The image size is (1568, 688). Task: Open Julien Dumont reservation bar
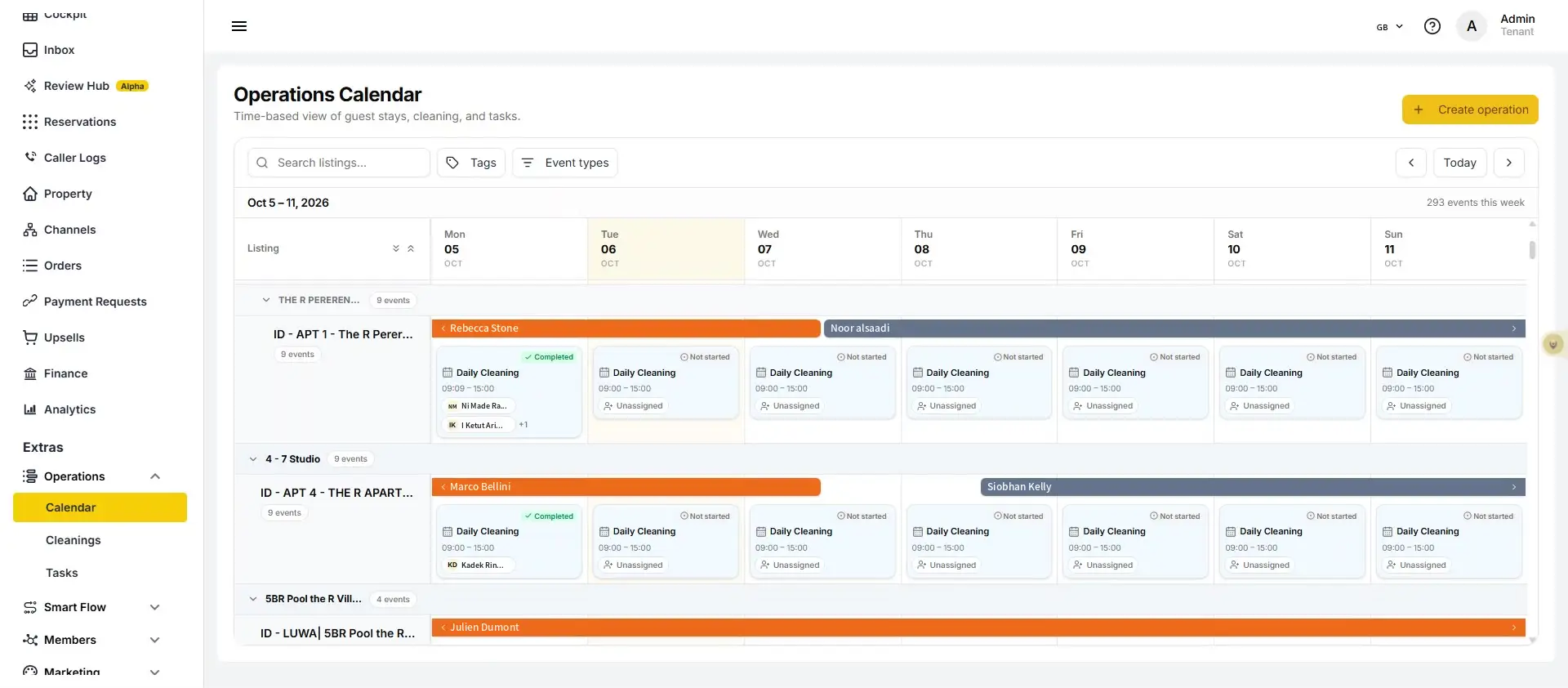pos(978,628)
